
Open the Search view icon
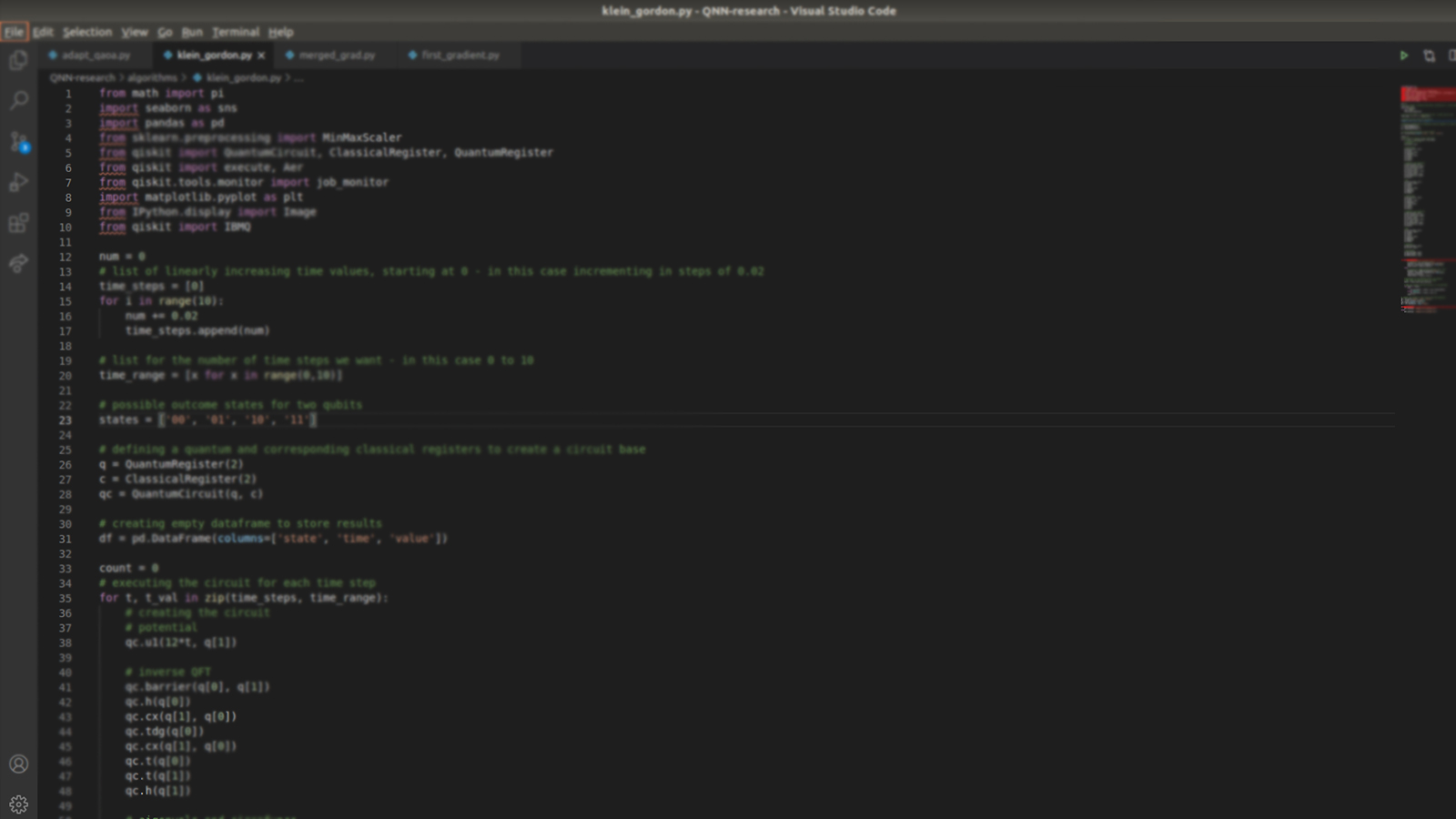pyautogui.click(x=18, y=100)
